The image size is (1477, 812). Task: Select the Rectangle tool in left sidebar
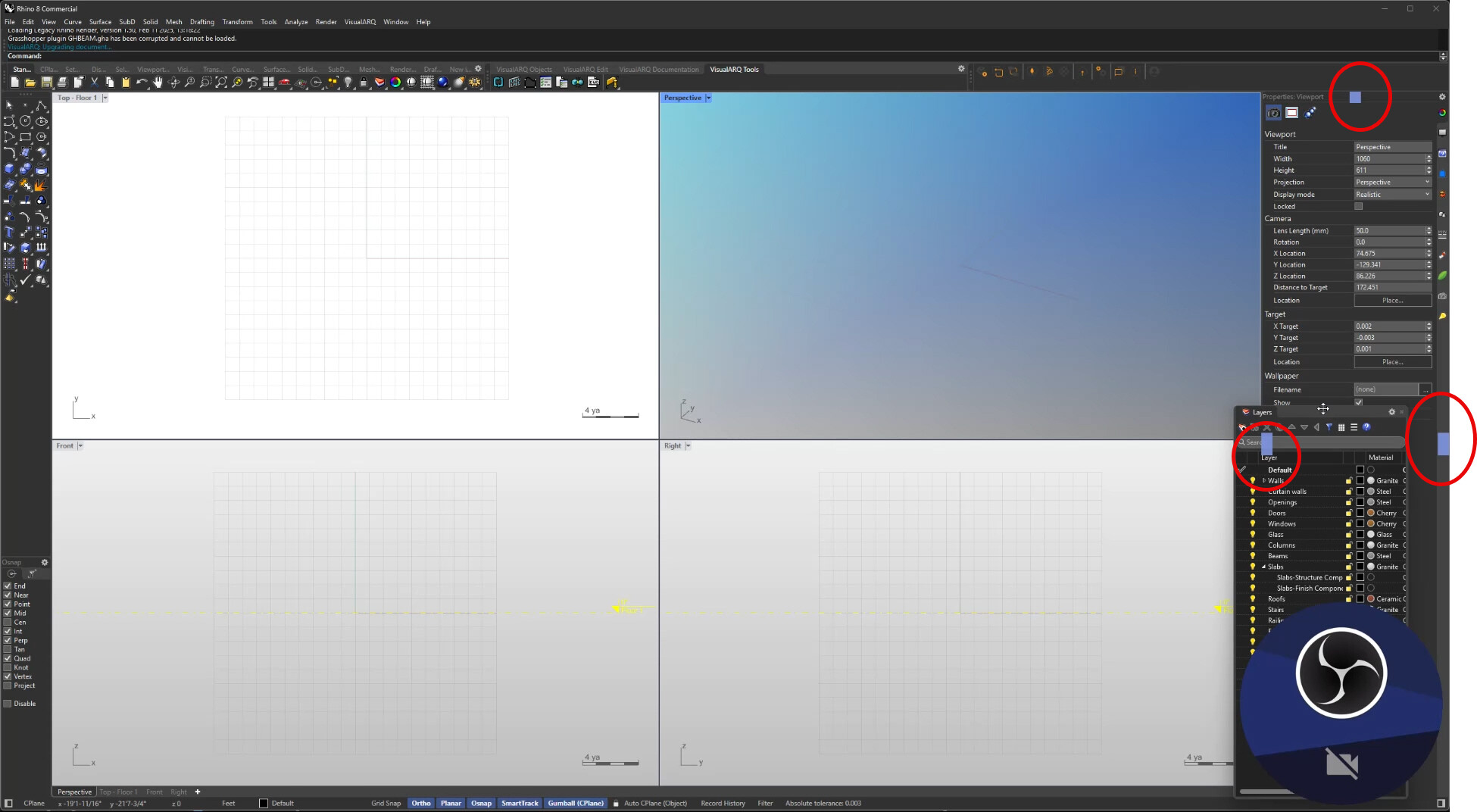[x=25, y=137]
